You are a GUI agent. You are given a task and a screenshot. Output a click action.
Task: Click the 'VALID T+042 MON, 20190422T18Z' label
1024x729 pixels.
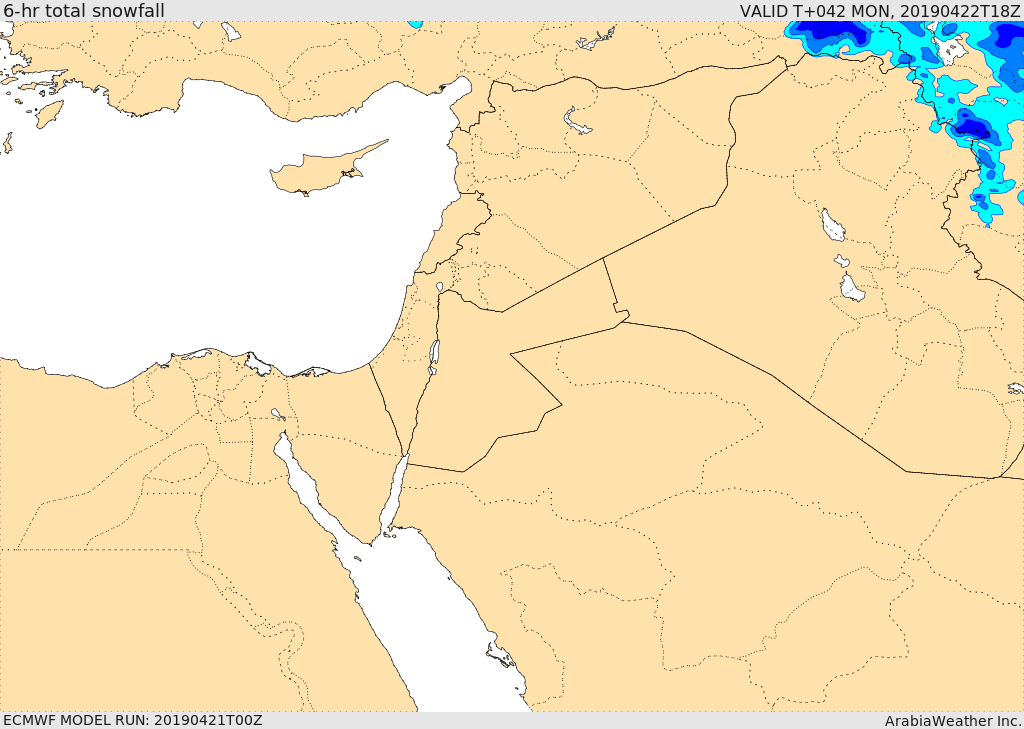[880, 10]
